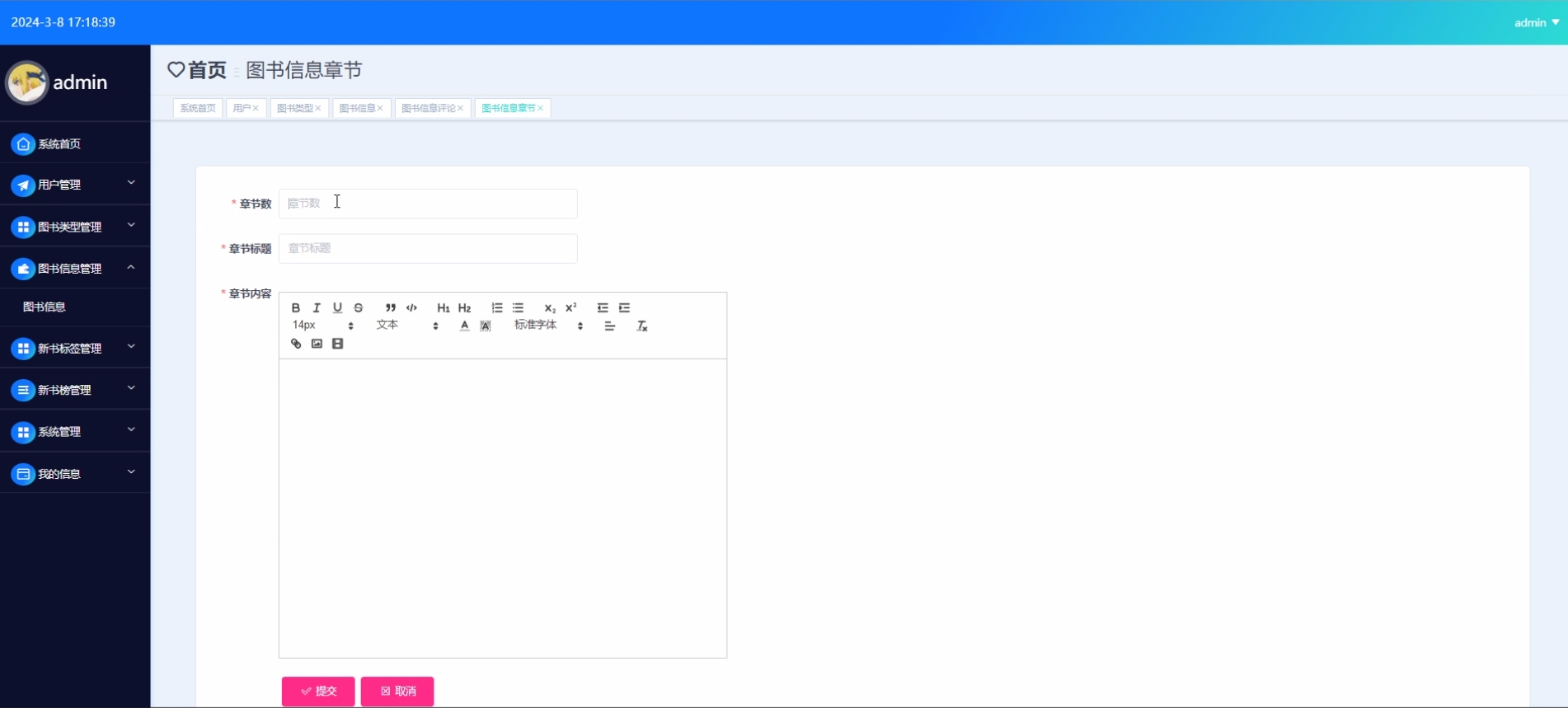The height and width of the screenshot is (708, 1568).
Task: Click the 新书榜管理 list icon
Action: click(x=23, y=390)
